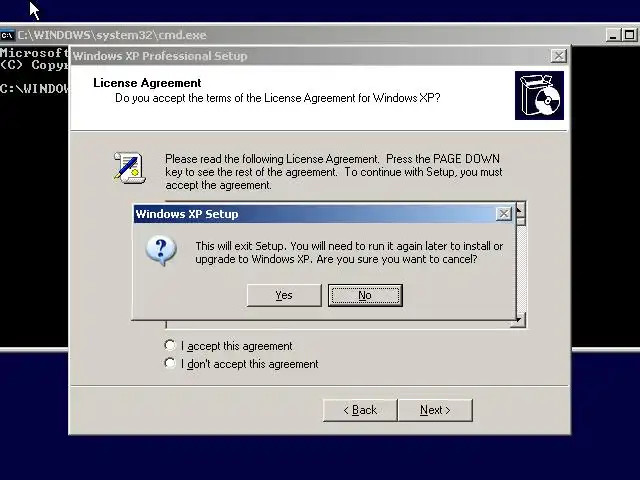Click the 'Please read the following License Agreement' paragraph
The width and height of the screenshot is (640, 480).
coord(333,172)
